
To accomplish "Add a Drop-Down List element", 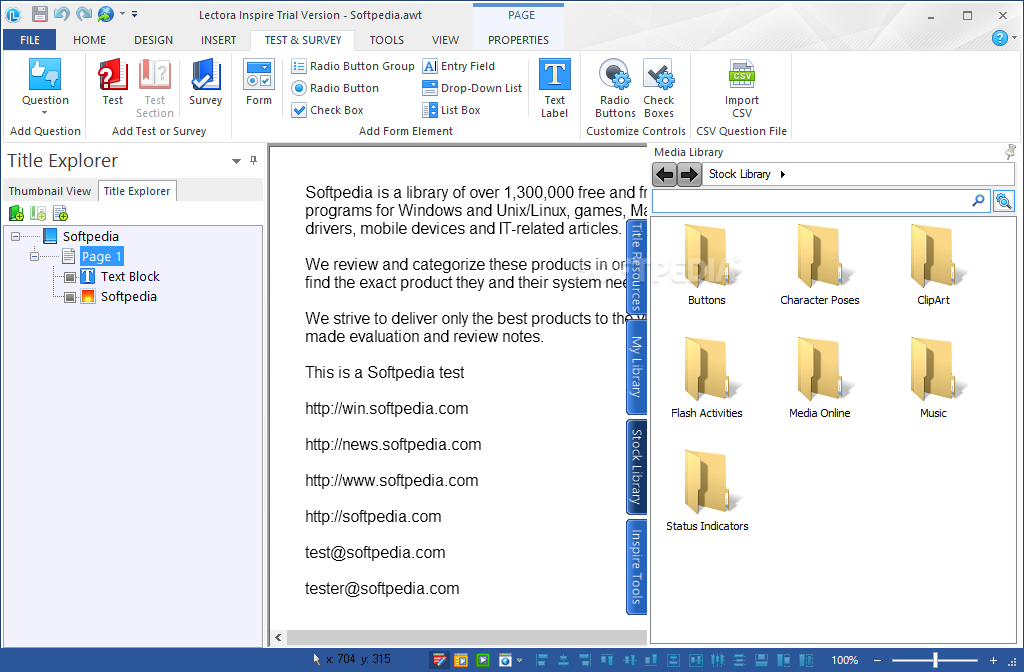I will (x=472, y=88).
